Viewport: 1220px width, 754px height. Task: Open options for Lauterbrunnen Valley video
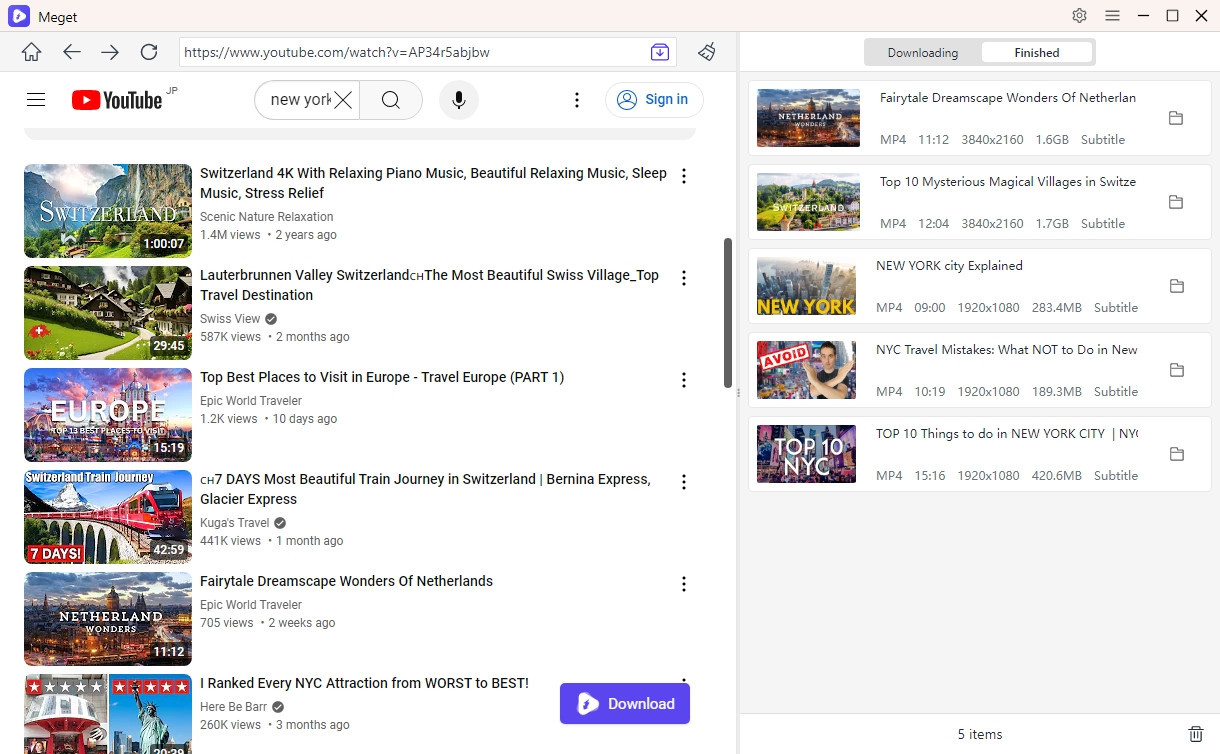coord(684,278)
